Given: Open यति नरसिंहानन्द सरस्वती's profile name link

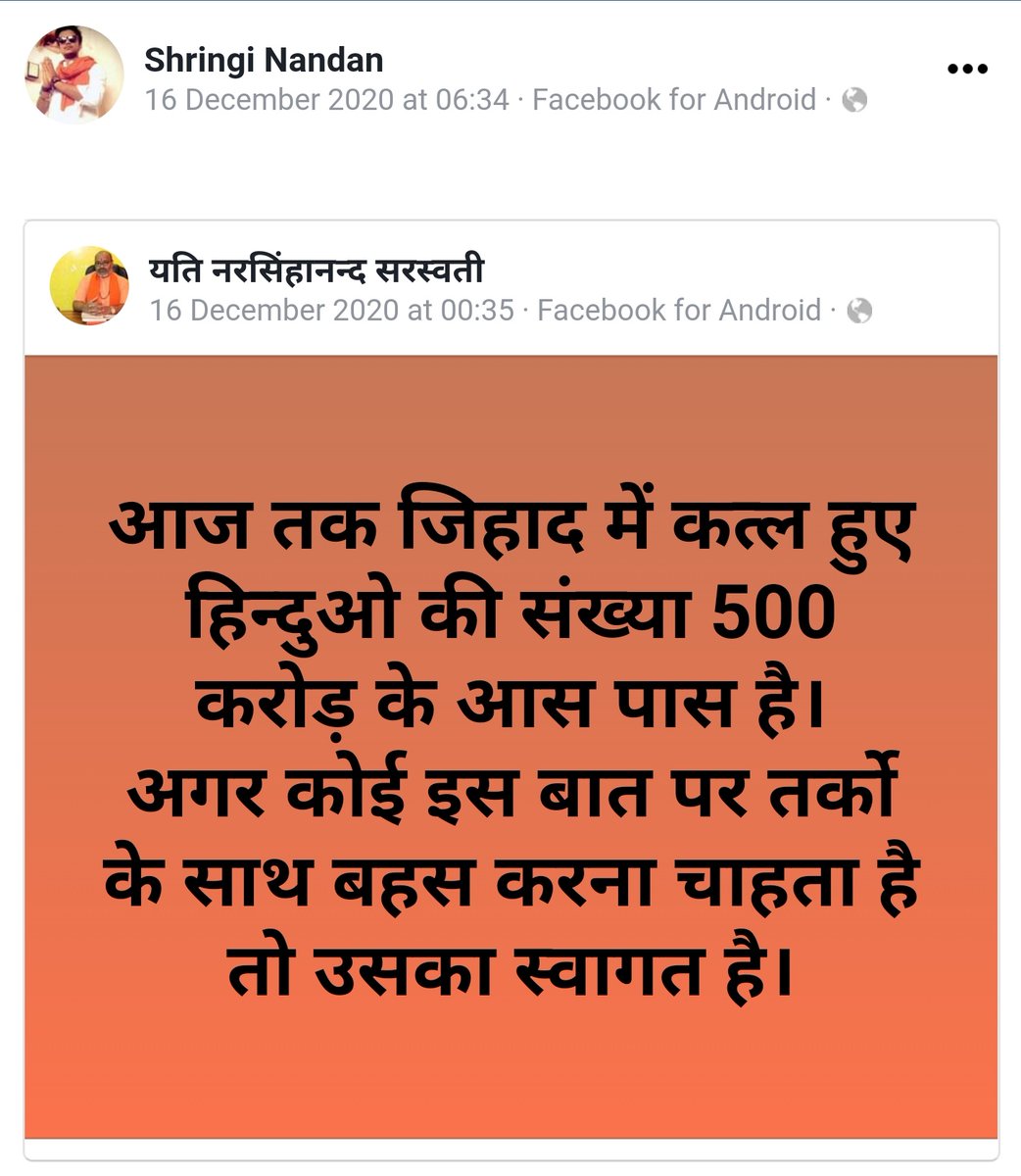Looking at the screenshot, I should (317, 270).
